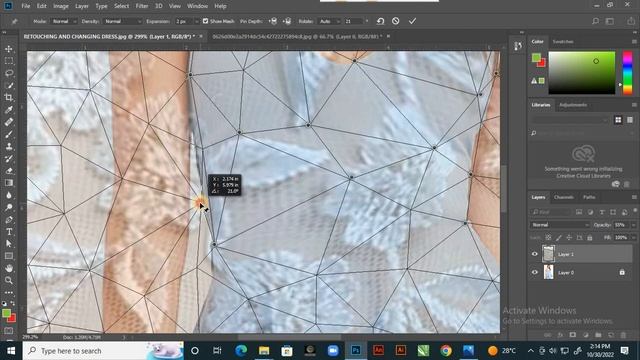Open the Filter menu
Screen dimensions: 640x360
(x=142, y=6)
